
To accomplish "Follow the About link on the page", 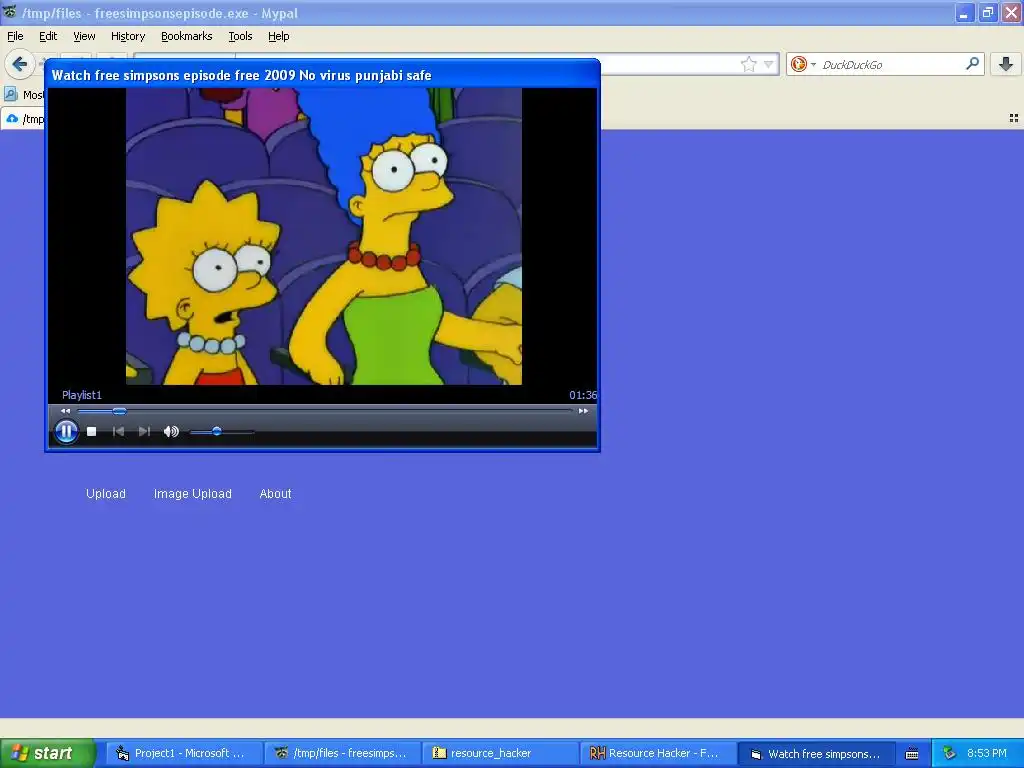I will click(276, 494).
